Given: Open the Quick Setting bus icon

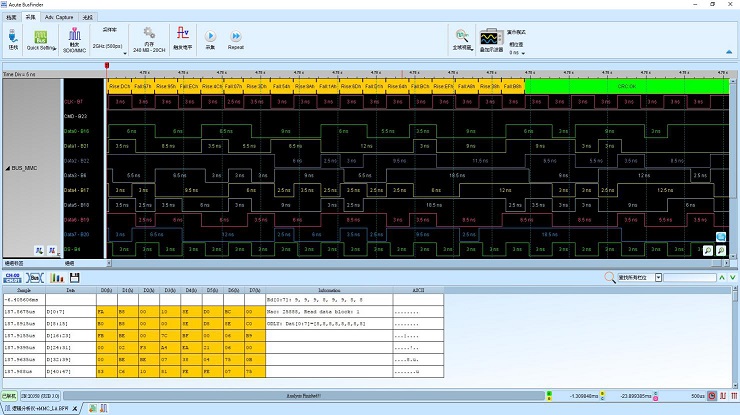Looking at the screenshot, I should (40, 36).
